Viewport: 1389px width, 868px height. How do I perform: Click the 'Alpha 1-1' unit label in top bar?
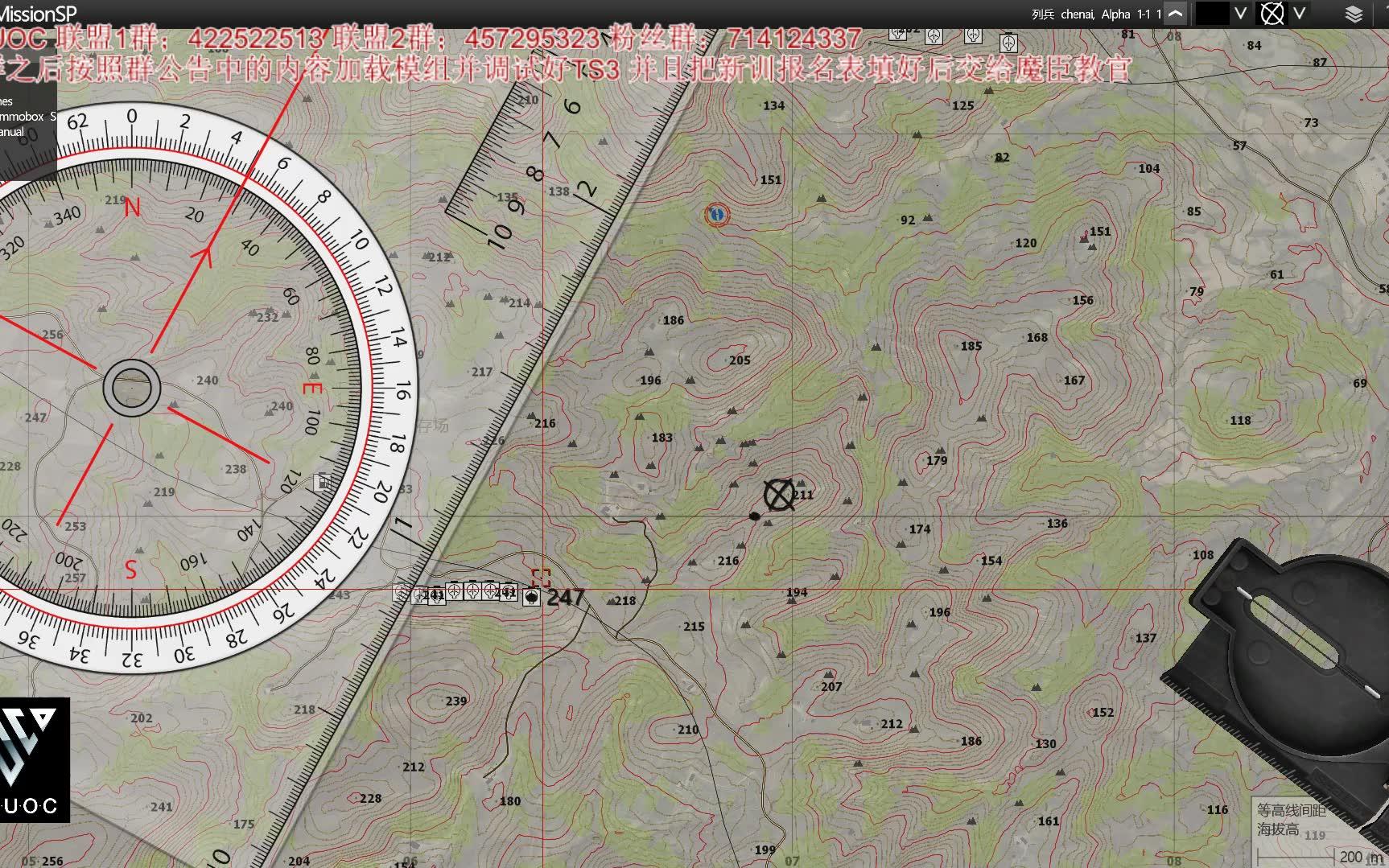click(x=1119, y=14)
